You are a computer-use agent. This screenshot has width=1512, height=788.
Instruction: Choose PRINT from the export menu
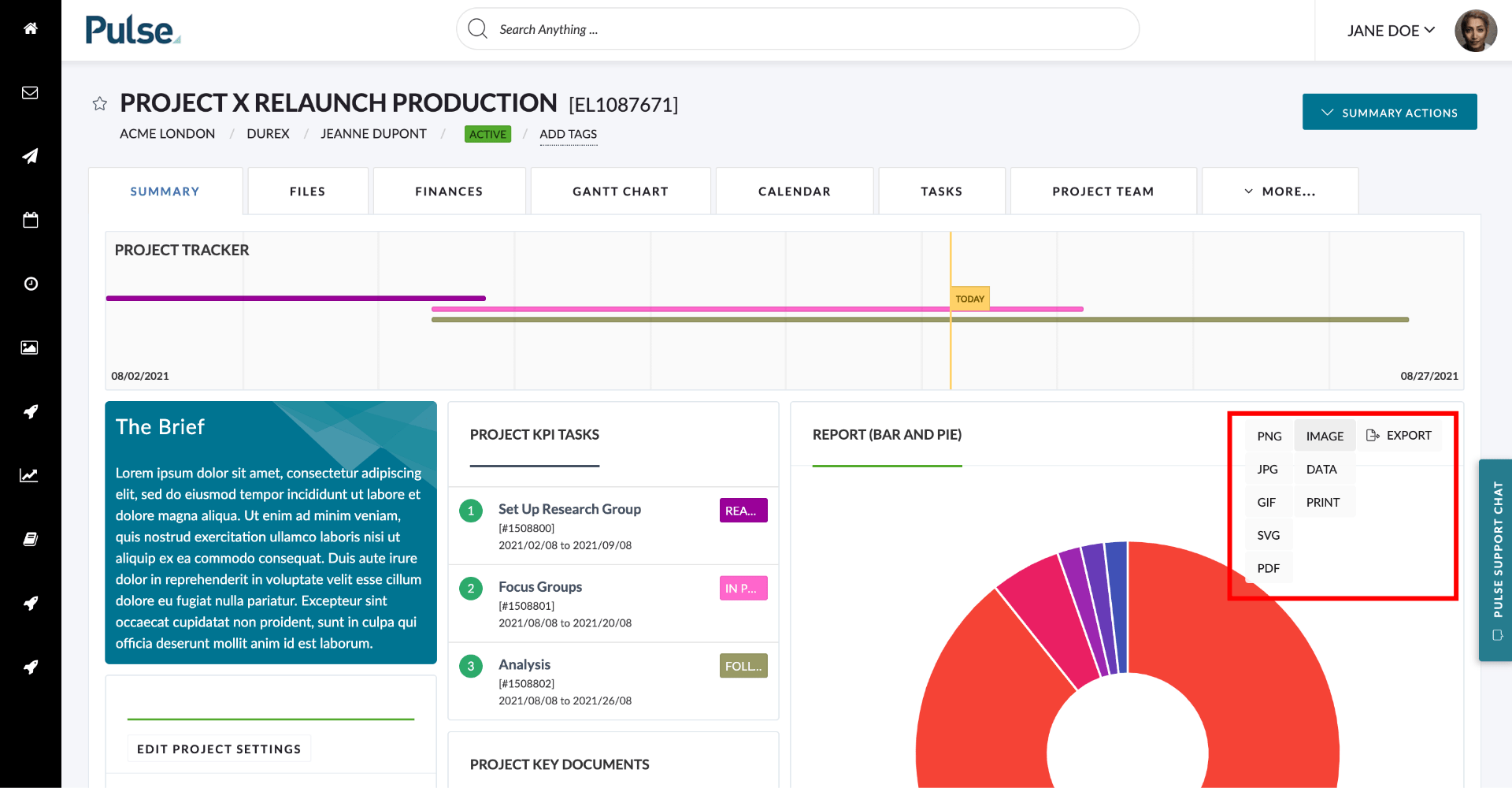[x=1325, y=502]
